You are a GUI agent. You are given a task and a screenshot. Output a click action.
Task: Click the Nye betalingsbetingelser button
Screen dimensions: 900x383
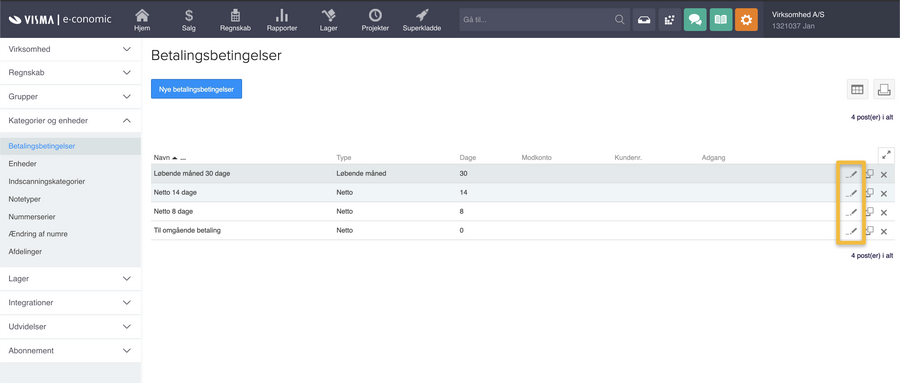[196, 89]
